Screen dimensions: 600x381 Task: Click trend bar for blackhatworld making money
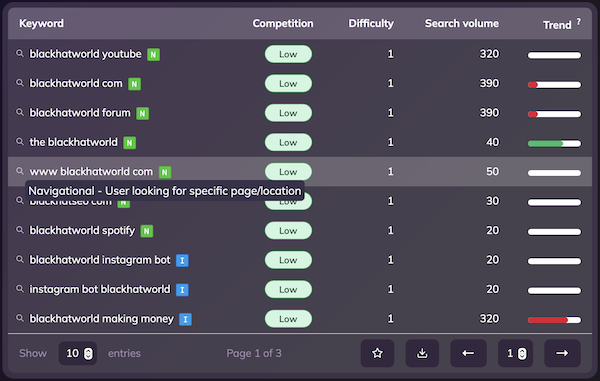(x=554, y=320)
